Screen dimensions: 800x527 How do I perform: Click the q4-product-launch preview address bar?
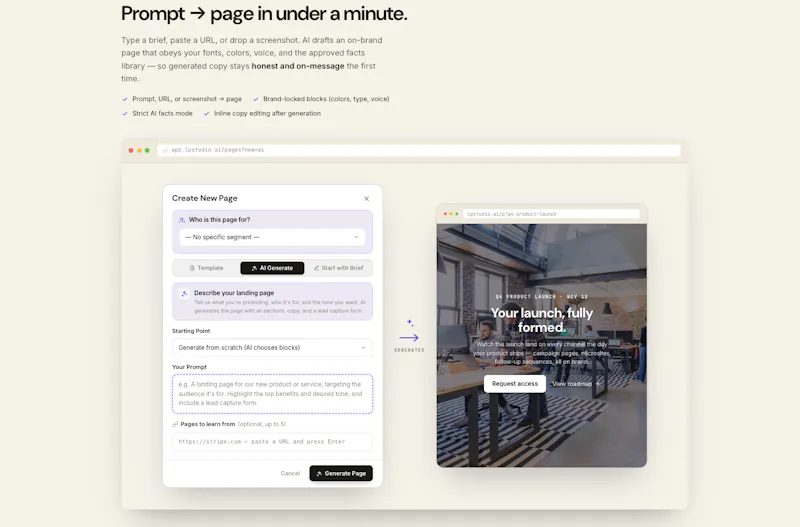tap(552, 214)
